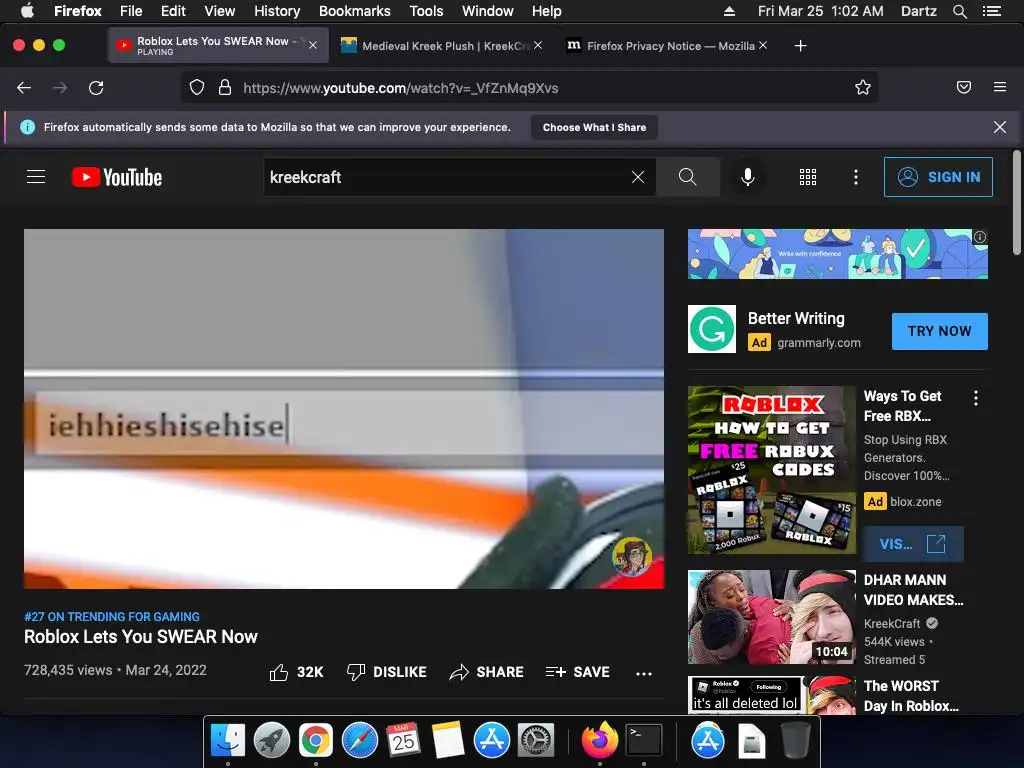Open the YouTube apps grid

[x=808, y=177]
